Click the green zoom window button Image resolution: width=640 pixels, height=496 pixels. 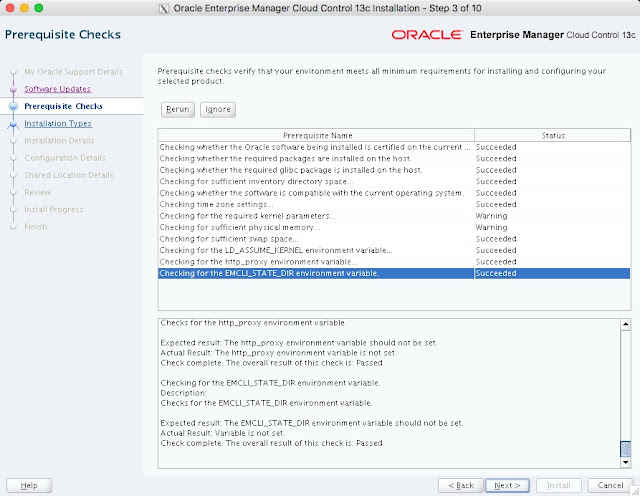click(39, 8)
